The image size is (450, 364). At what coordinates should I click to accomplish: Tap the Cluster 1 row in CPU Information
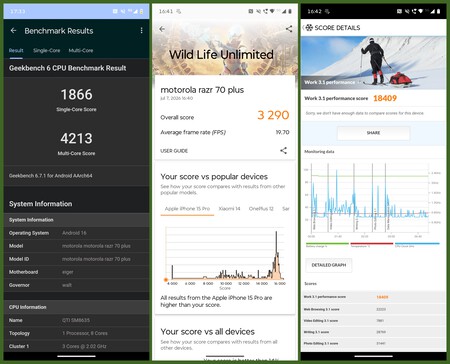[76, 346]
